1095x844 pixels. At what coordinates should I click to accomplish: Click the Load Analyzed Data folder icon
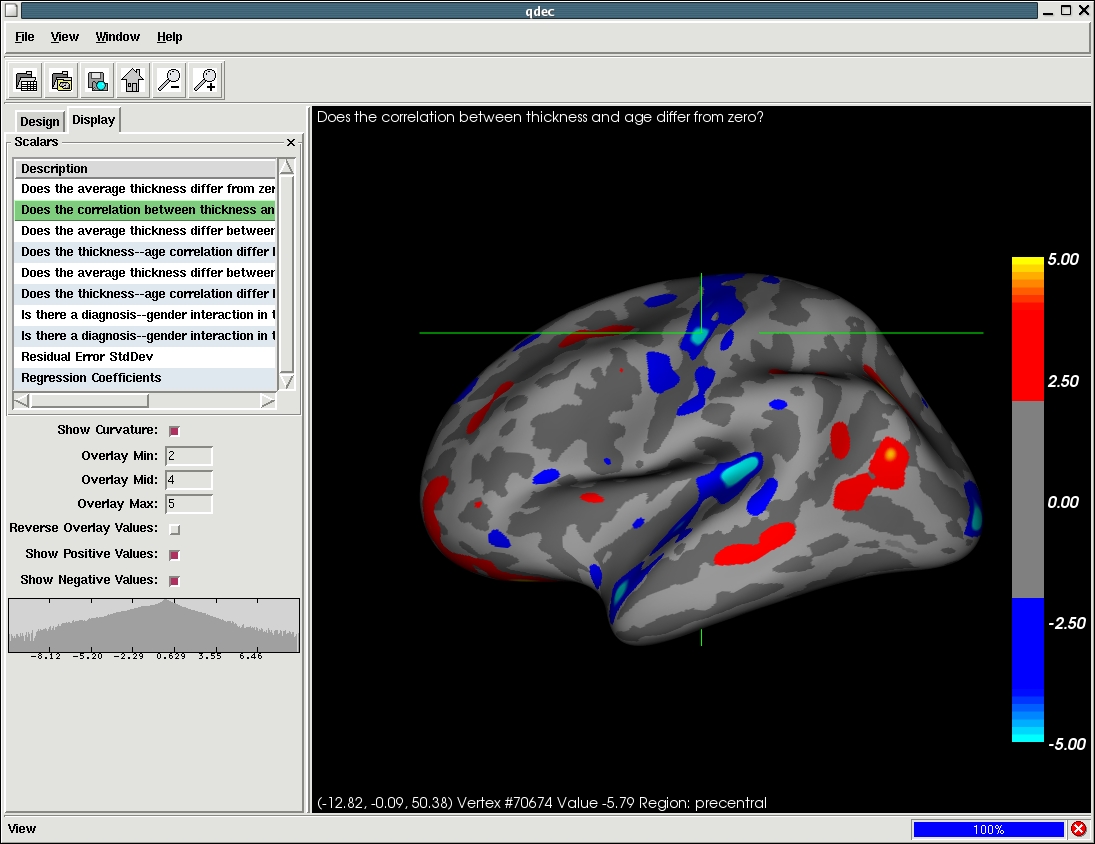point(62,81)
